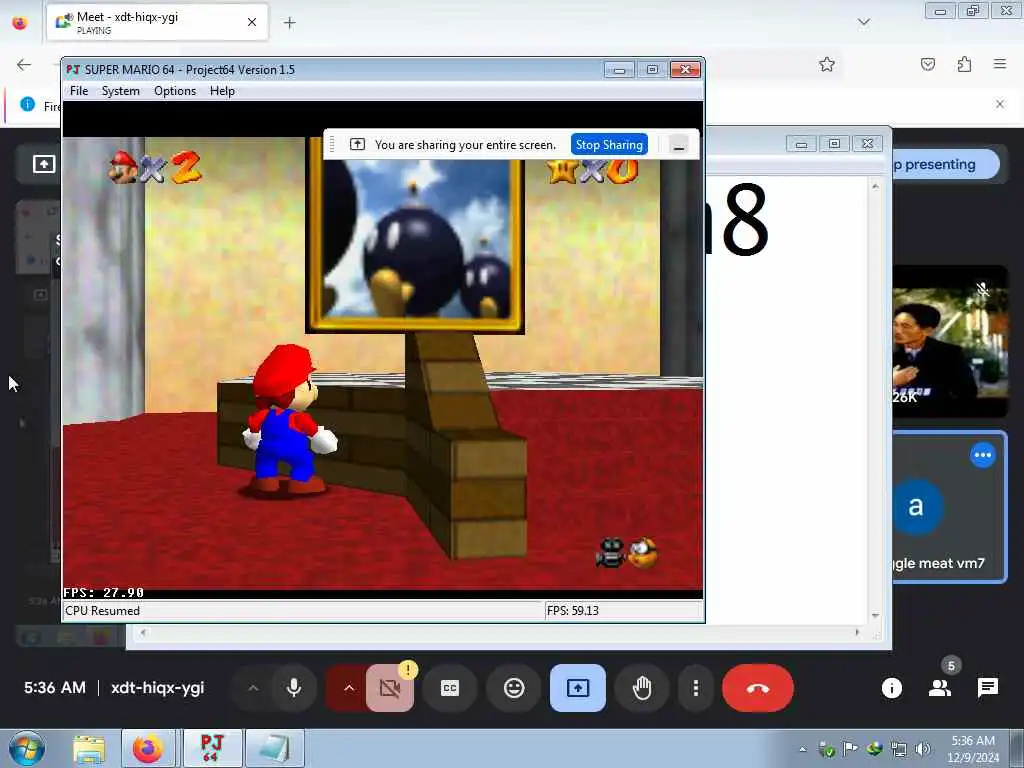Open Windows Explorer from the taskbar

88,749
